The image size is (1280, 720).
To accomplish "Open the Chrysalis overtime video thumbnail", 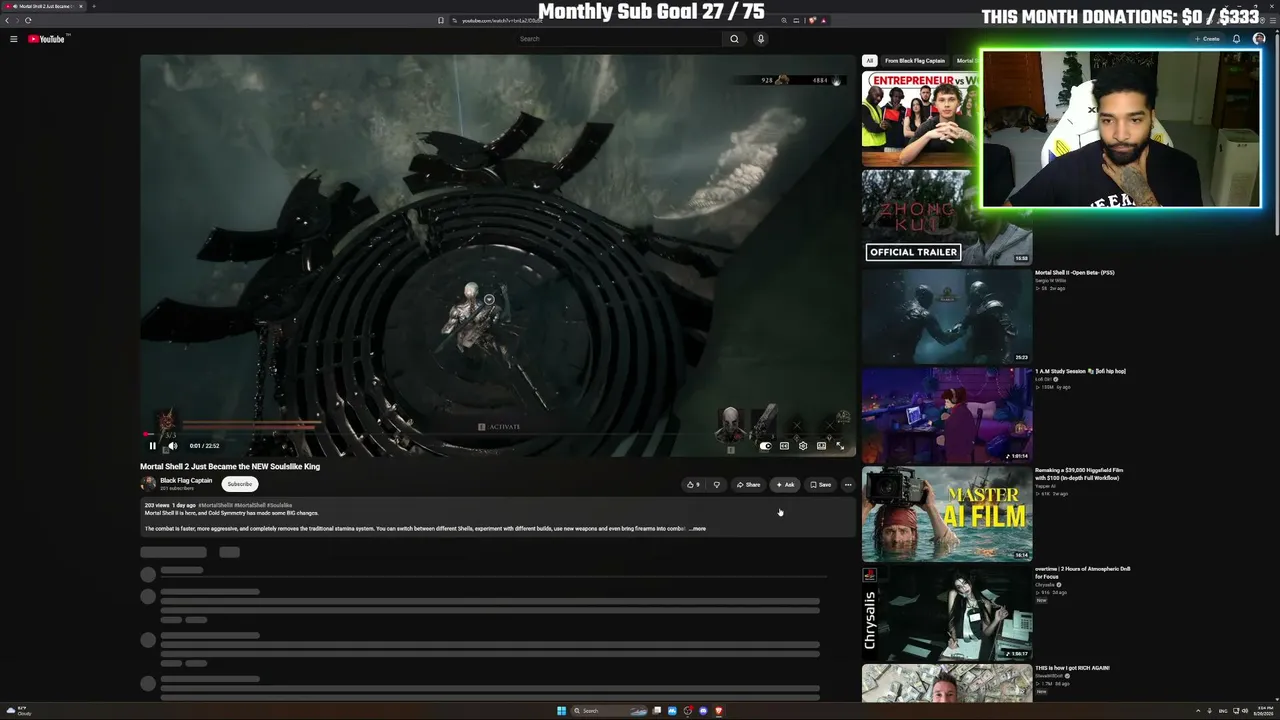I will point(947,613).
